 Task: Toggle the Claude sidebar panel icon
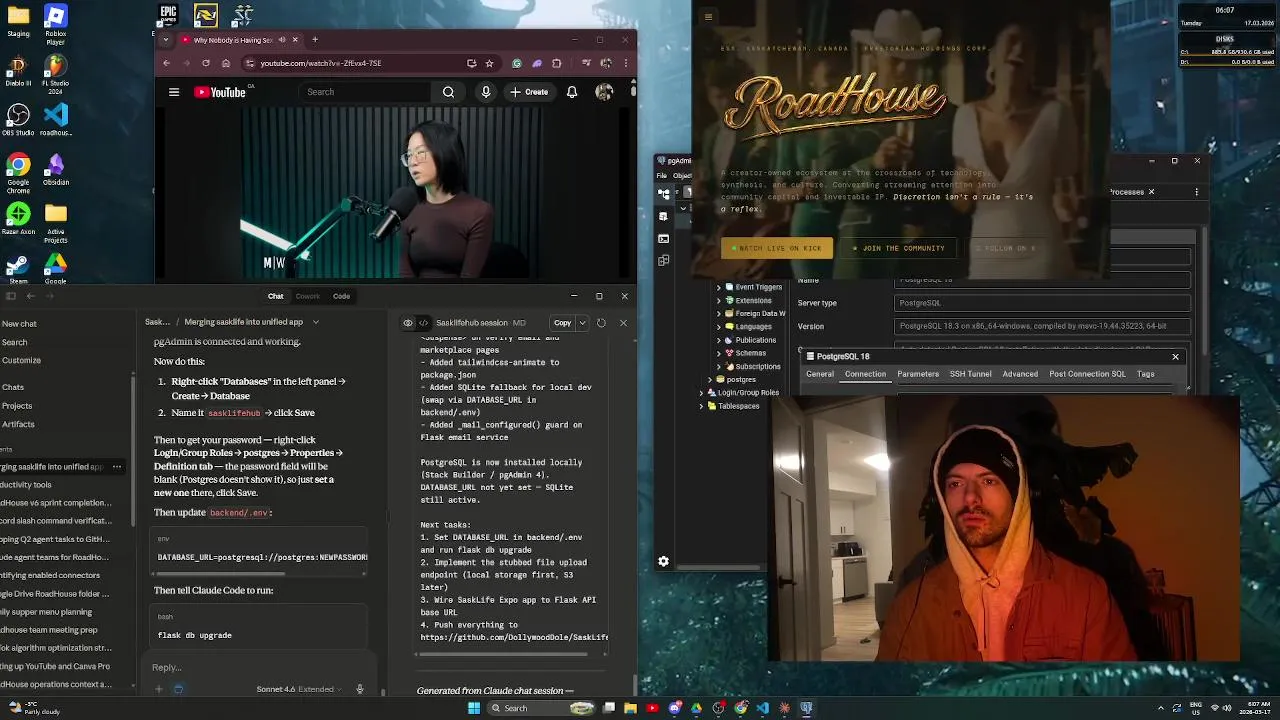coord(11,296)
